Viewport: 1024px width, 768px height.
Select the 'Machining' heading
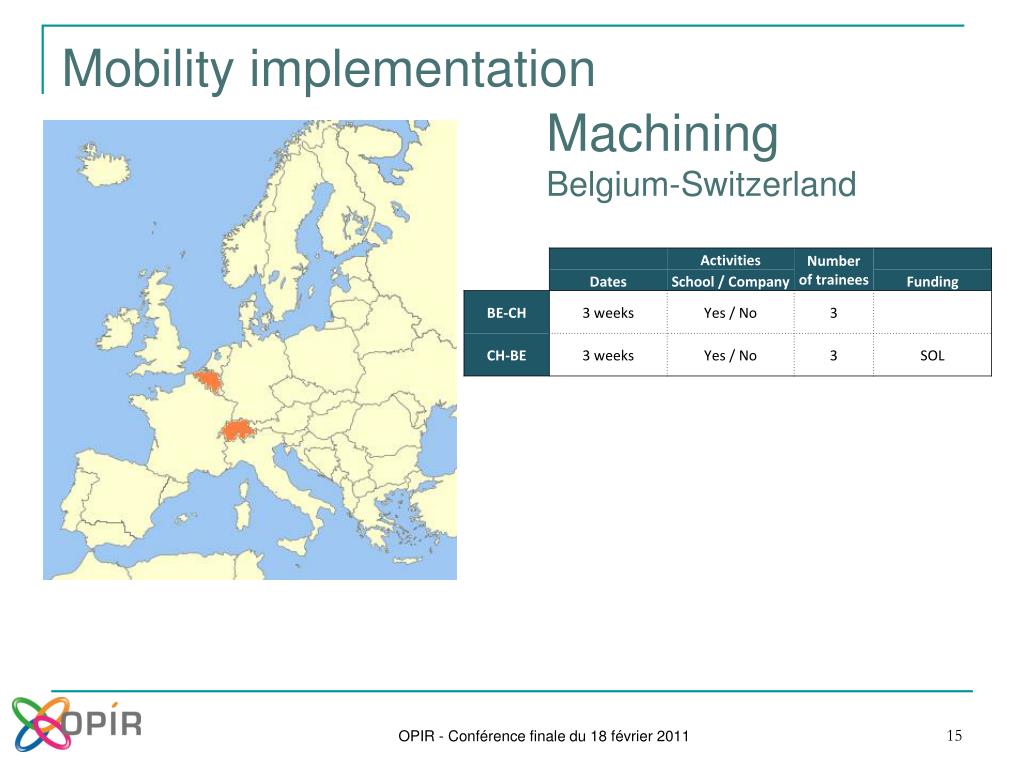click(x=663, y=134)
